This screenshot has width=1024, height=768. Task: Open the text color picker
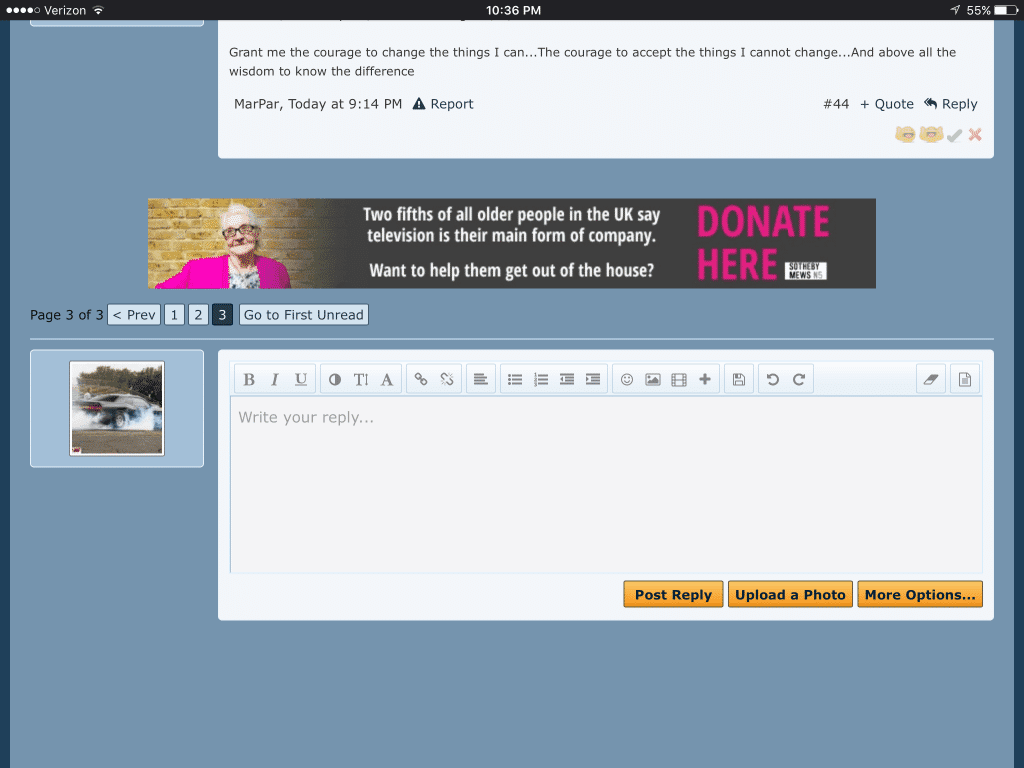pyautogui.click(x=335, y=380)
